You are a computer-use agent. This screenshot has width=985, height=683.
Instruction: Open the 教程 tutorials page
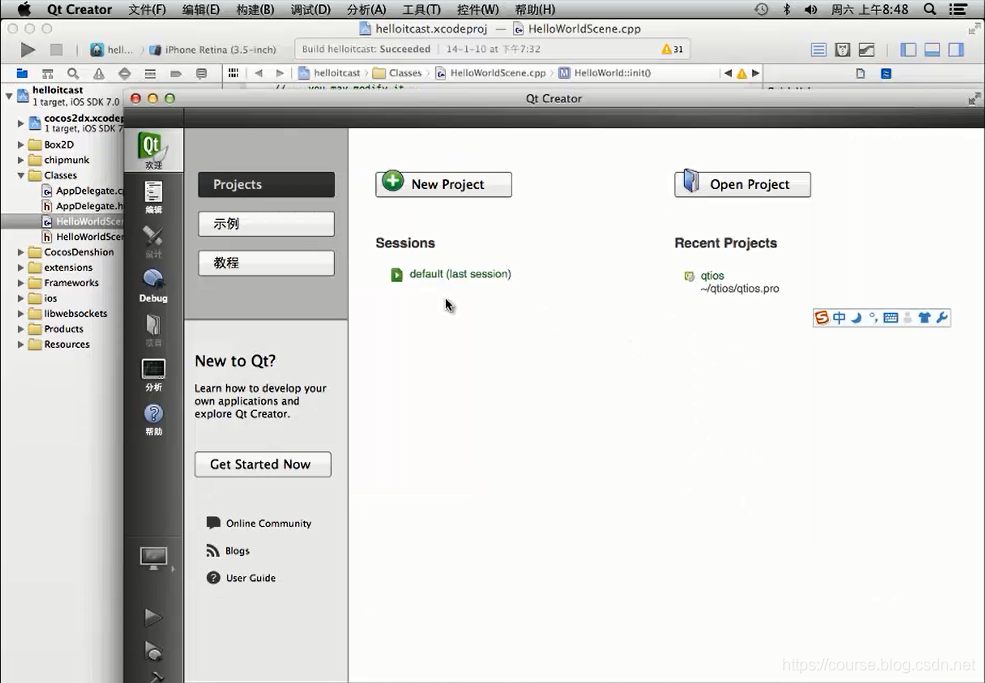(266, 263)
